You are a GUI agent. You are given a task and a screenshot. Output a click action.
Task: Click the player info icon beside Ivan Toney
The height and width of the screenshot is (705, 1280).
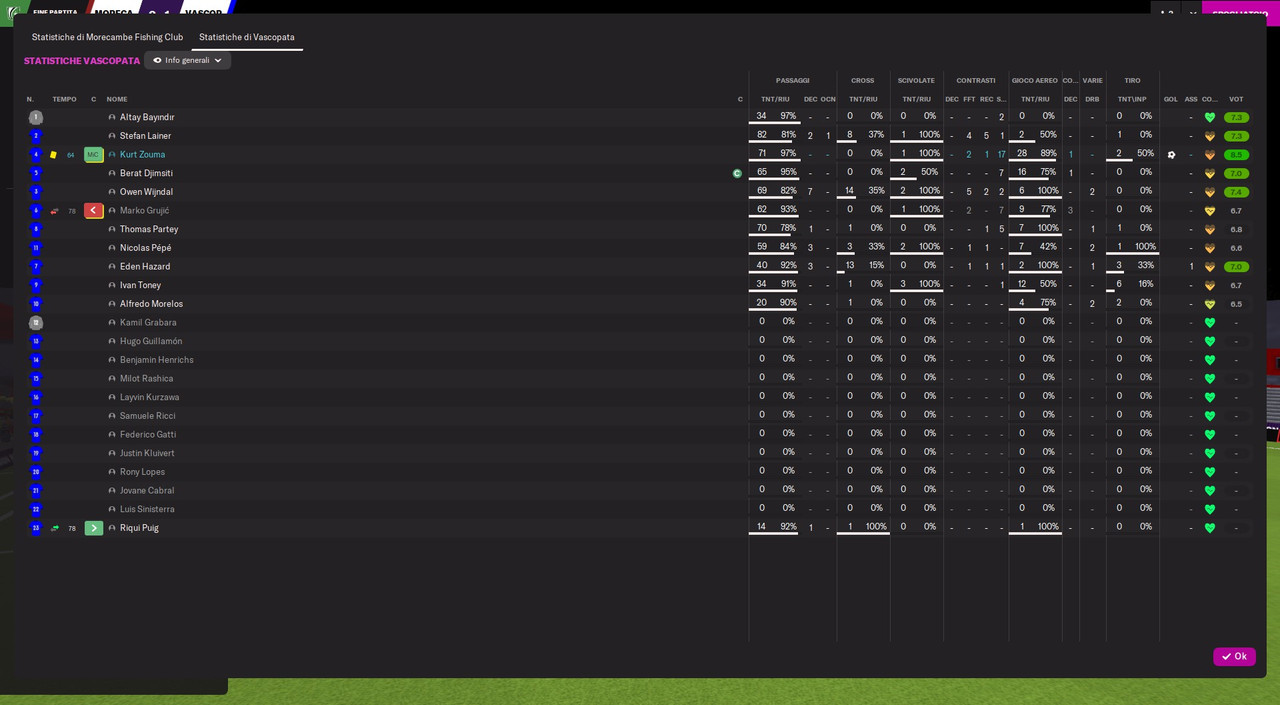[112, 285]
